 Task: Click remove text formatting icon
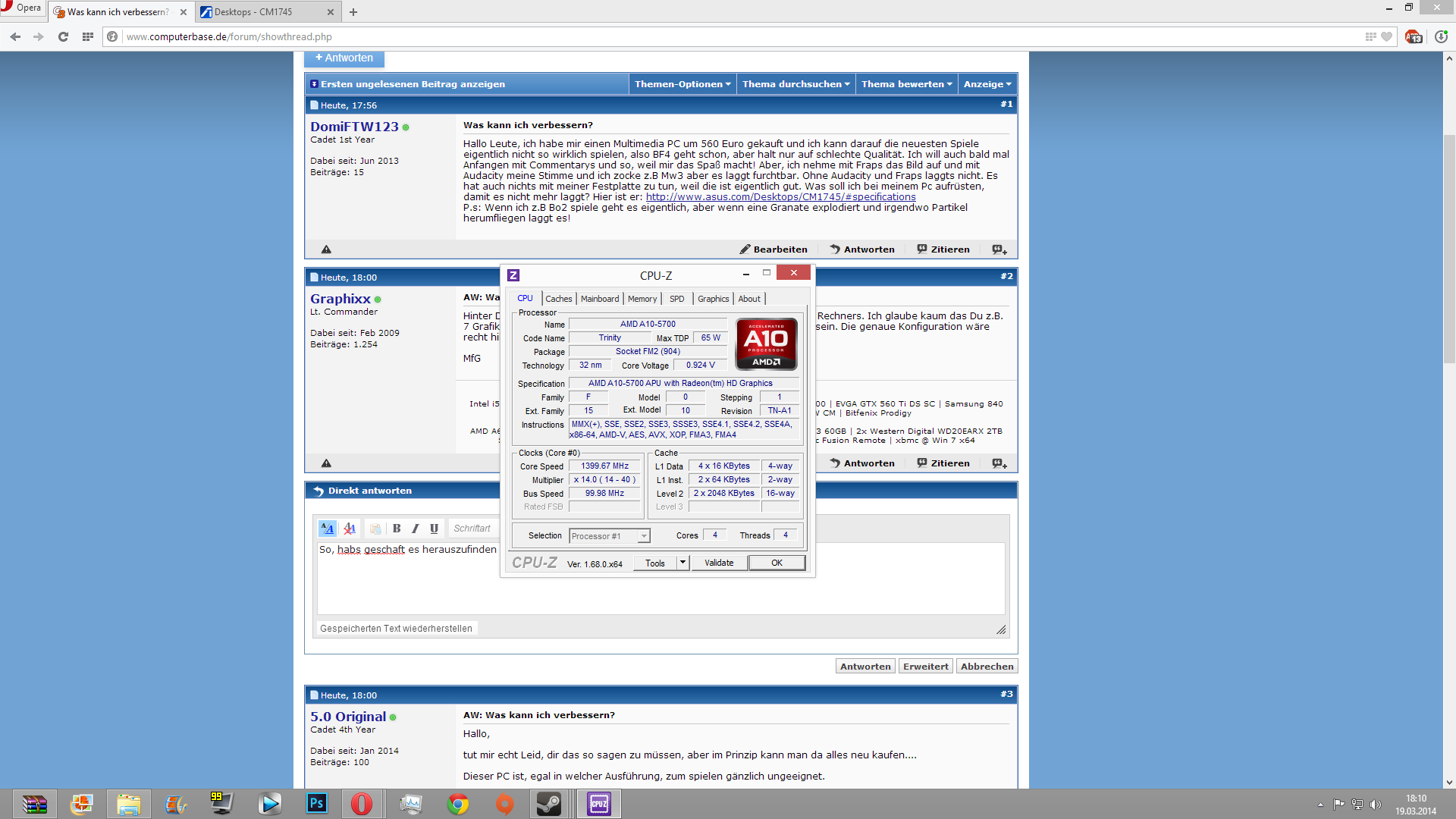click(350, 529)
